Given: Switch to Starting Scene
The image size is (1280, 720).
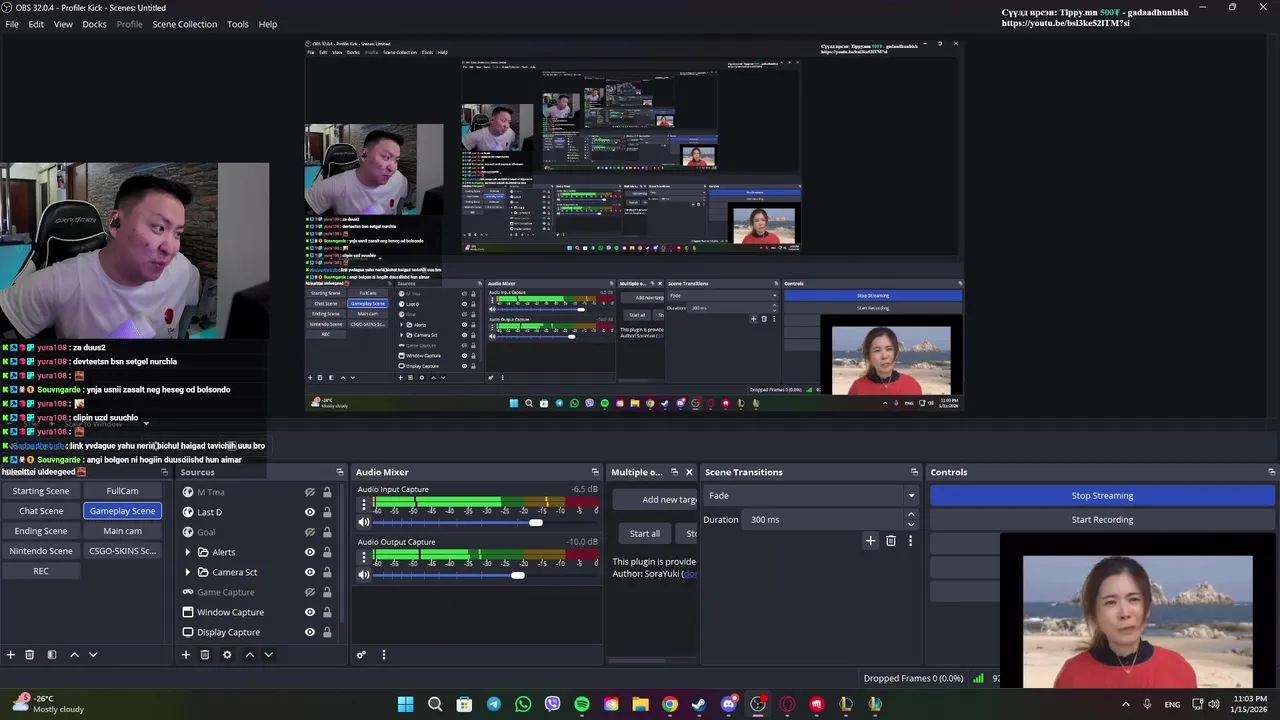Looking at the screenshot, I should [x=41, y=491].
